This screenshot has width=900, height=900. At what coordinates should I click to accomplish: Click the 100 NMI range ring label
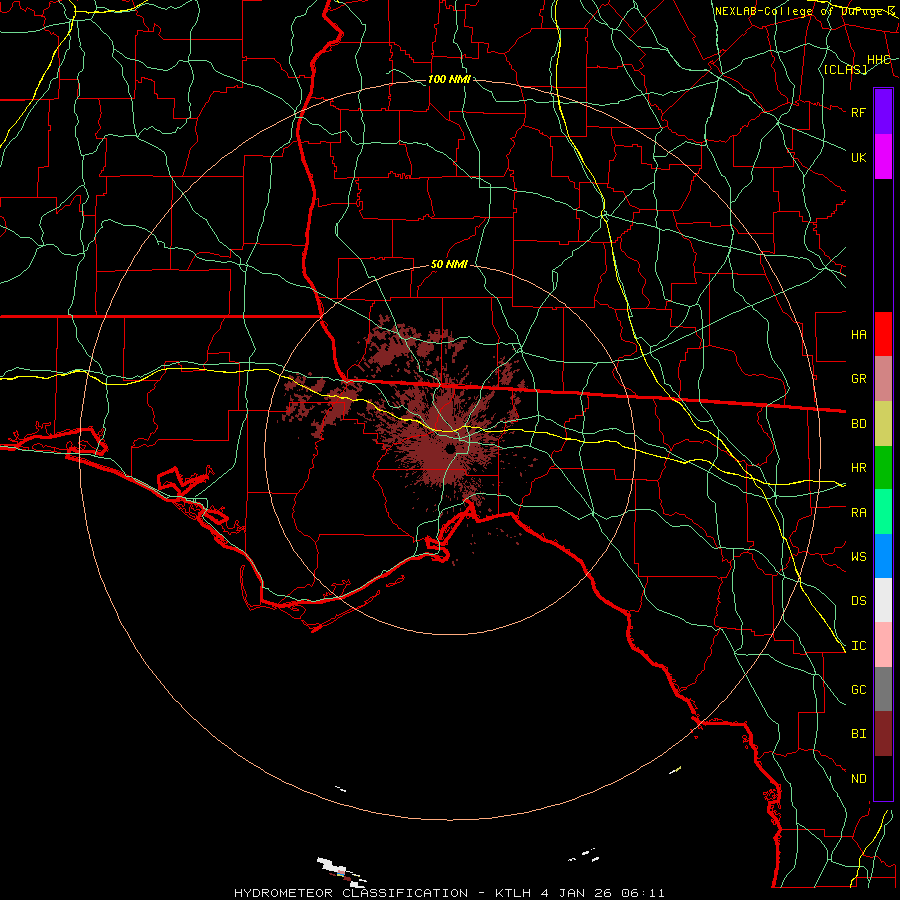click(449, 79)
